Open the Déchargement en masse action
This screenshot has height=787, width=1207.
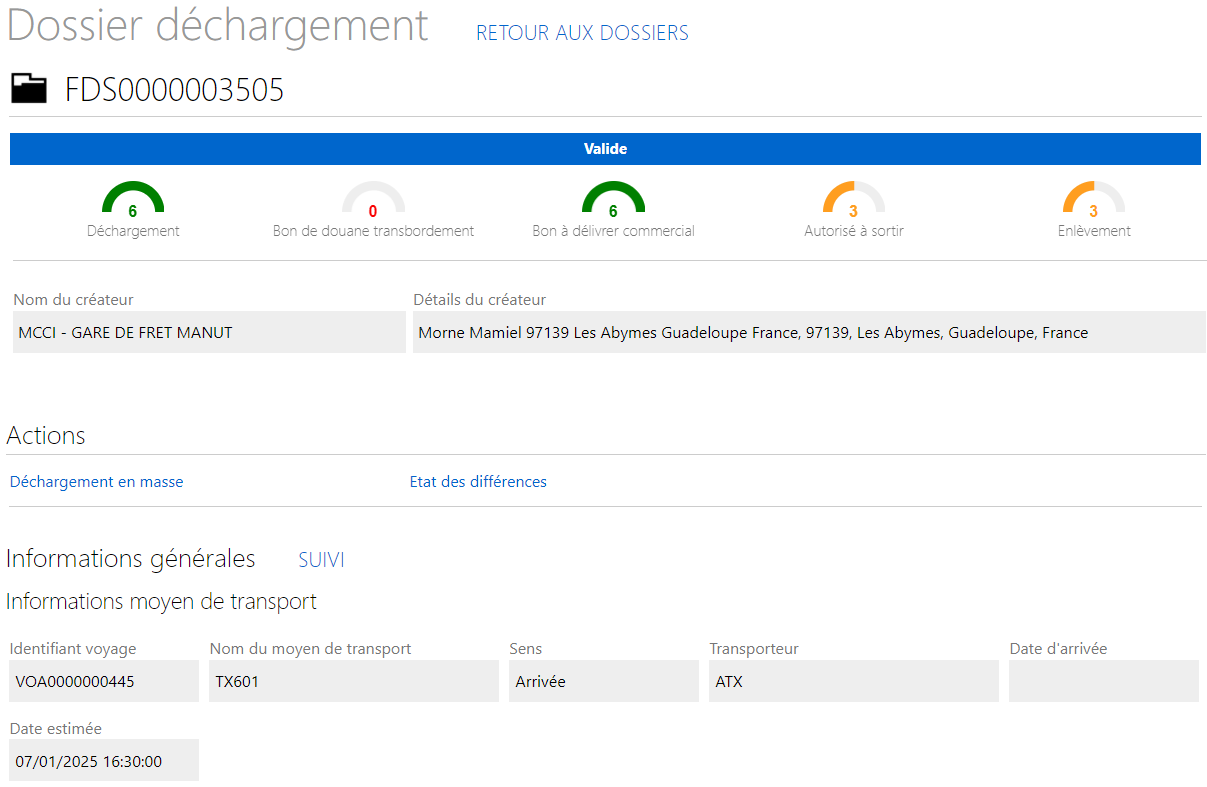coord(97,482)
